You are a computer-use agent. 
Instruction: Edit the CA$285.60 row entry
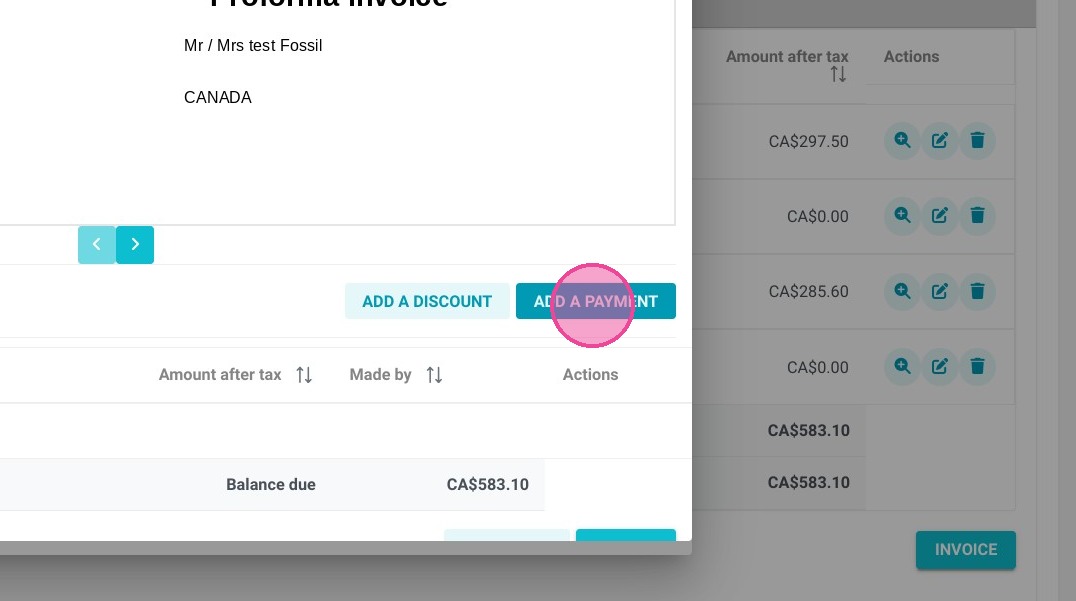click(x=939, y=291)
